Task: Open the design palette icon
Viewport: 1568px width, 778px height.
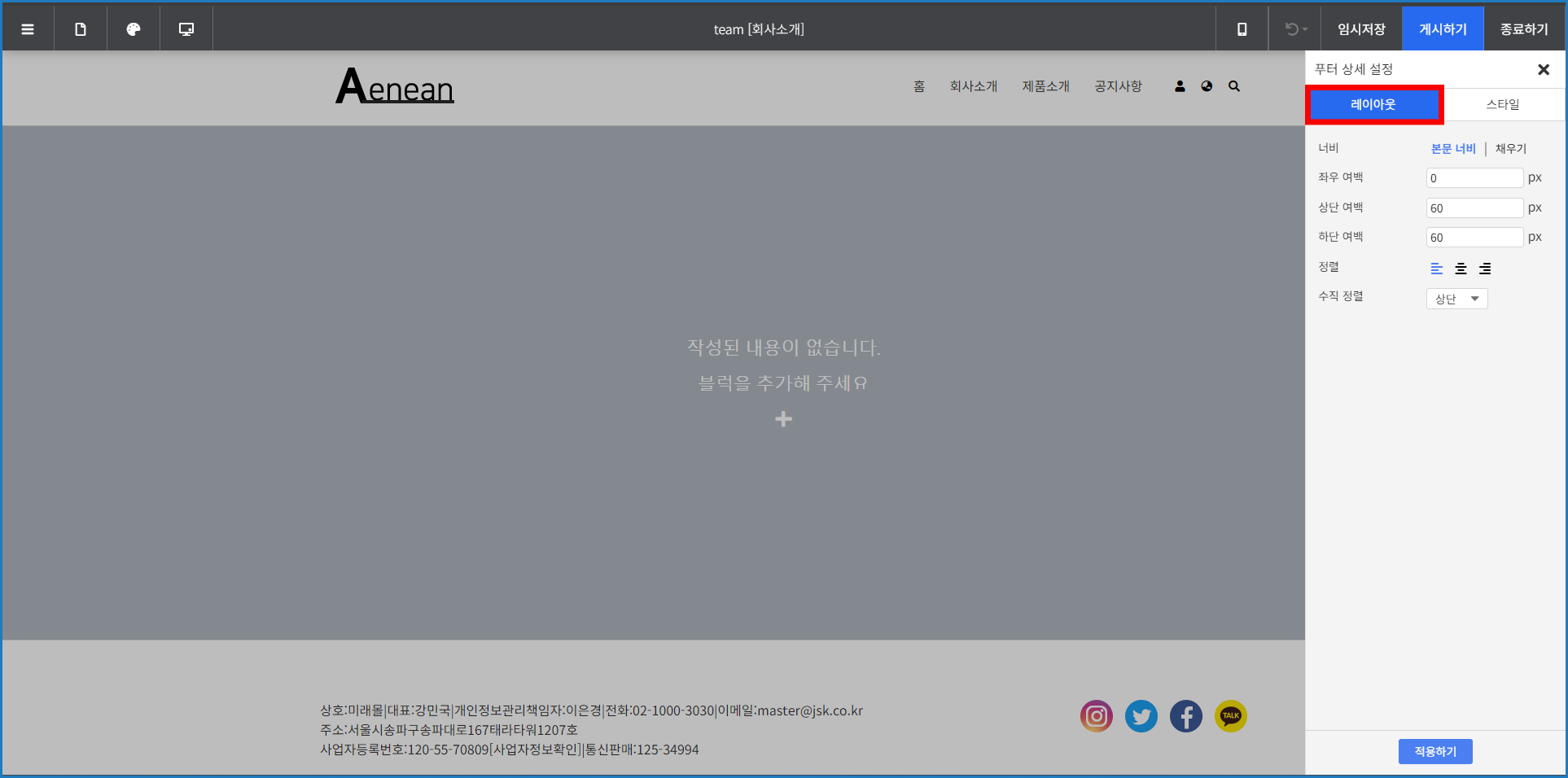Action: click(134, 29)
